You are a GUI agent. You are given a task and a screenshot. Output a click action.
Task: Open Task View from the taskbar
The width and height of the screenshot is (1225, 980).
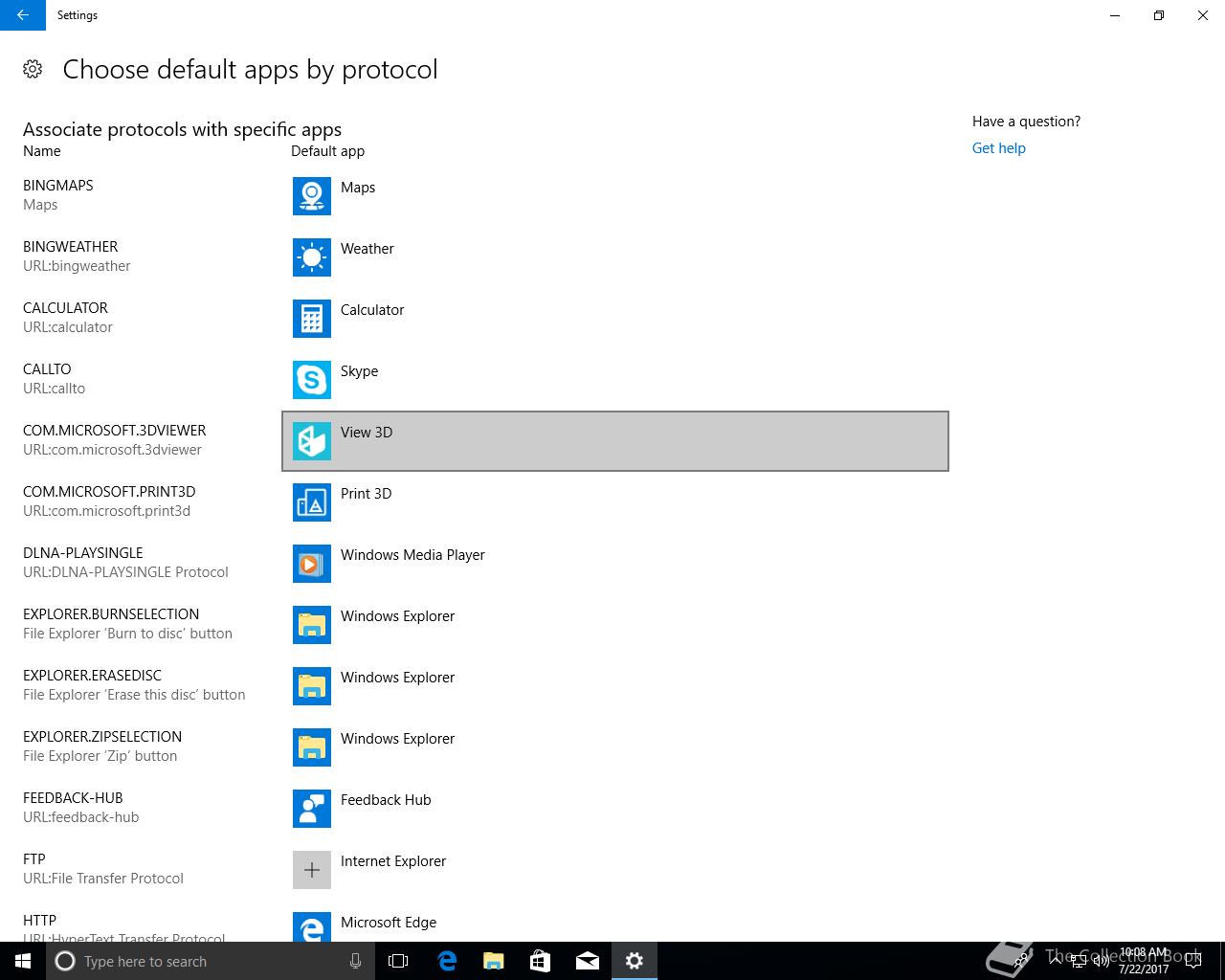[398, 961]
